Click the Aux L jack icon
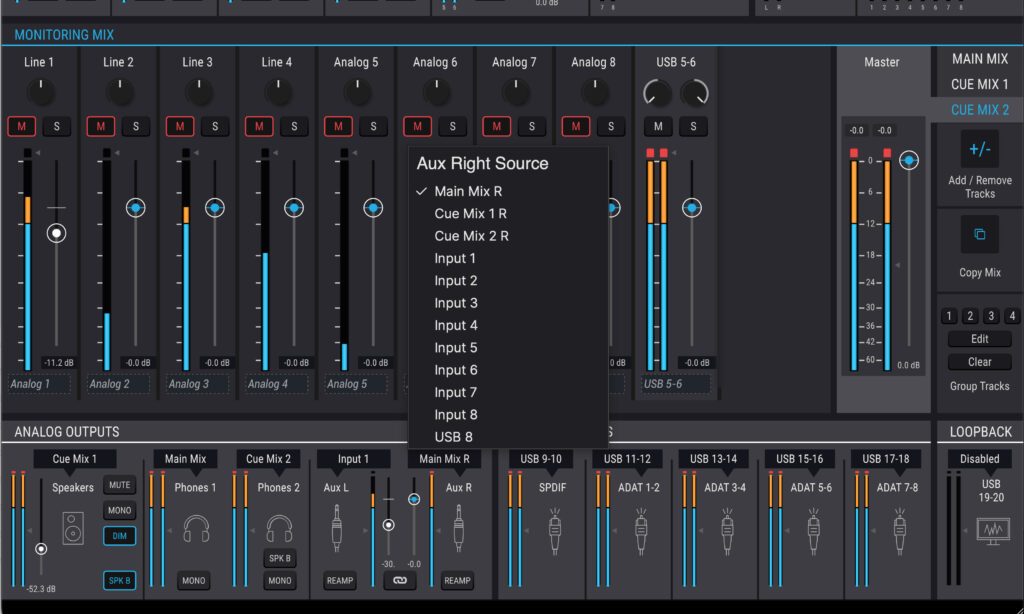The width and height of the screenshot is (1024, 614). point(337,528)
